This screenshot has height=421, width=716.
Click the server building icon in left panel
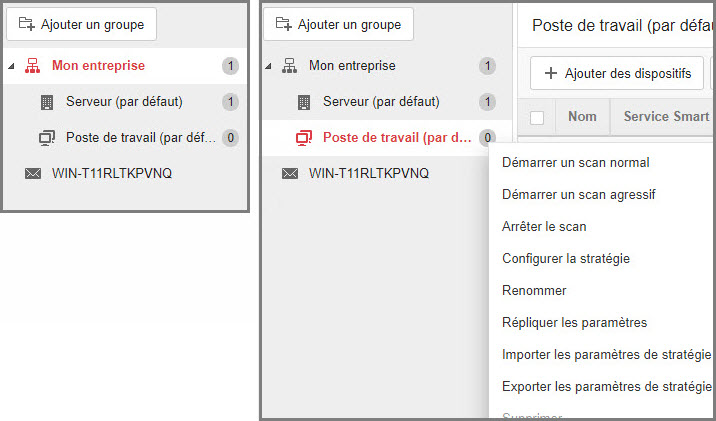[46, 102]
